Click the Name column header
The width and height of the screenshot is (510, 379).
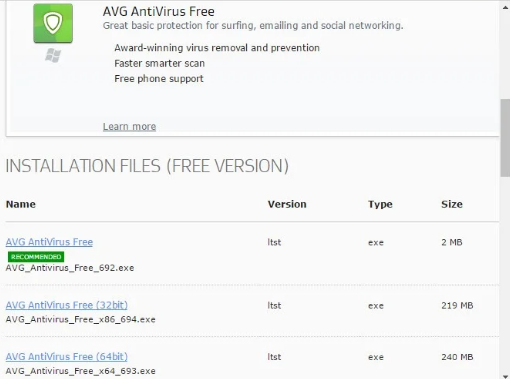21,204
